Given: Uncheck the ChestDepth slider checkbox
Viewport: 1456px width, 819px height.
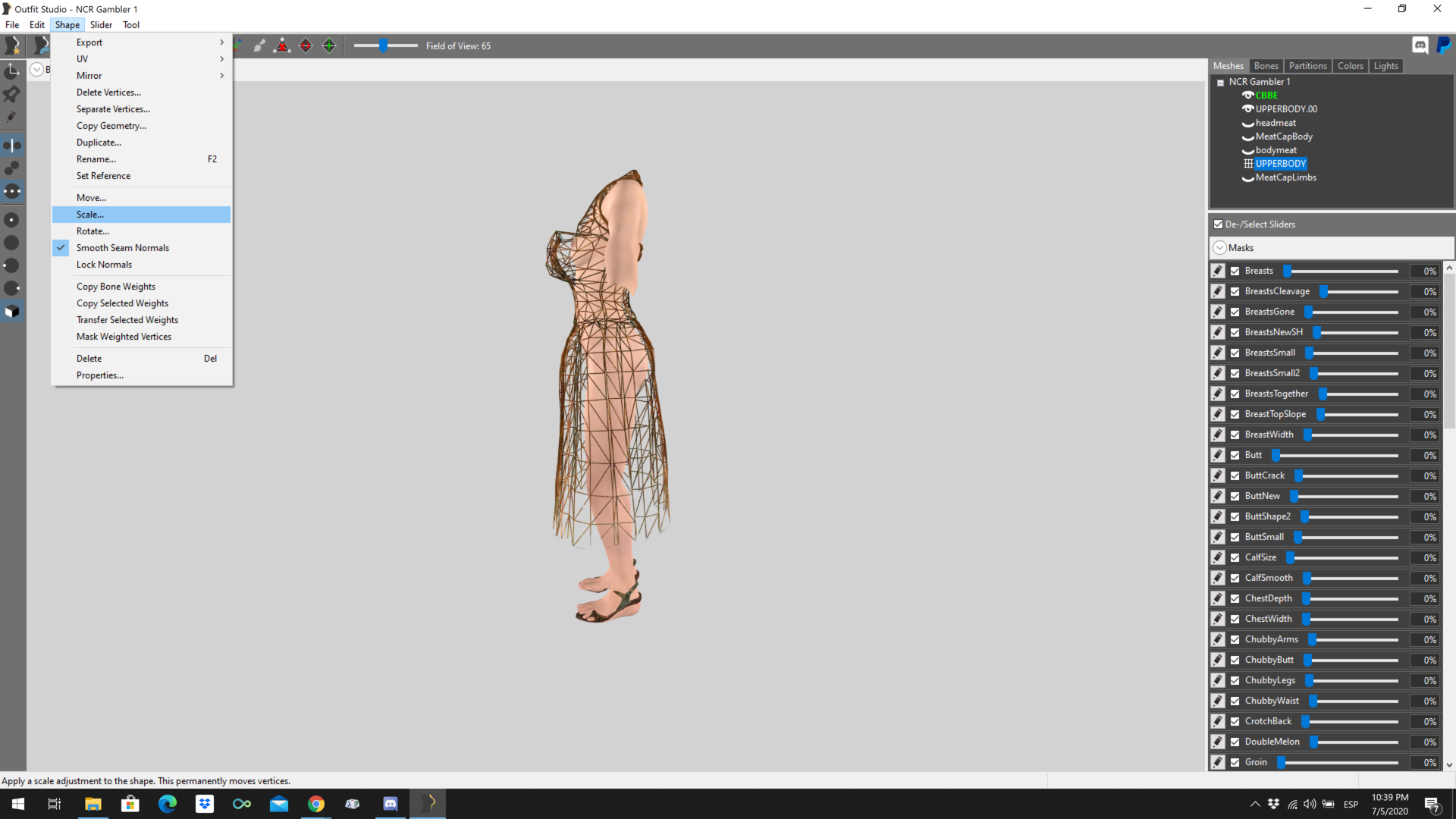Looking at the screenshot, I should coord(1235,598).
